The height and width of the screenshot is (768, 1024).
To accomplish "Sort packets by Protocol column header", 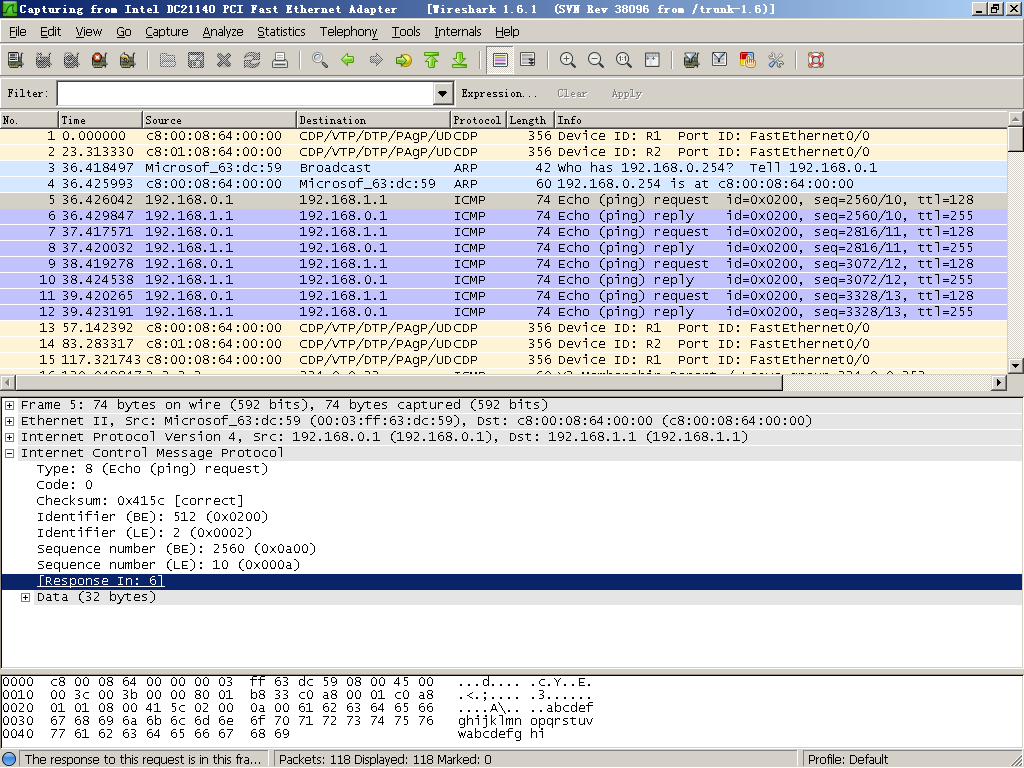I will coord(479,120).
